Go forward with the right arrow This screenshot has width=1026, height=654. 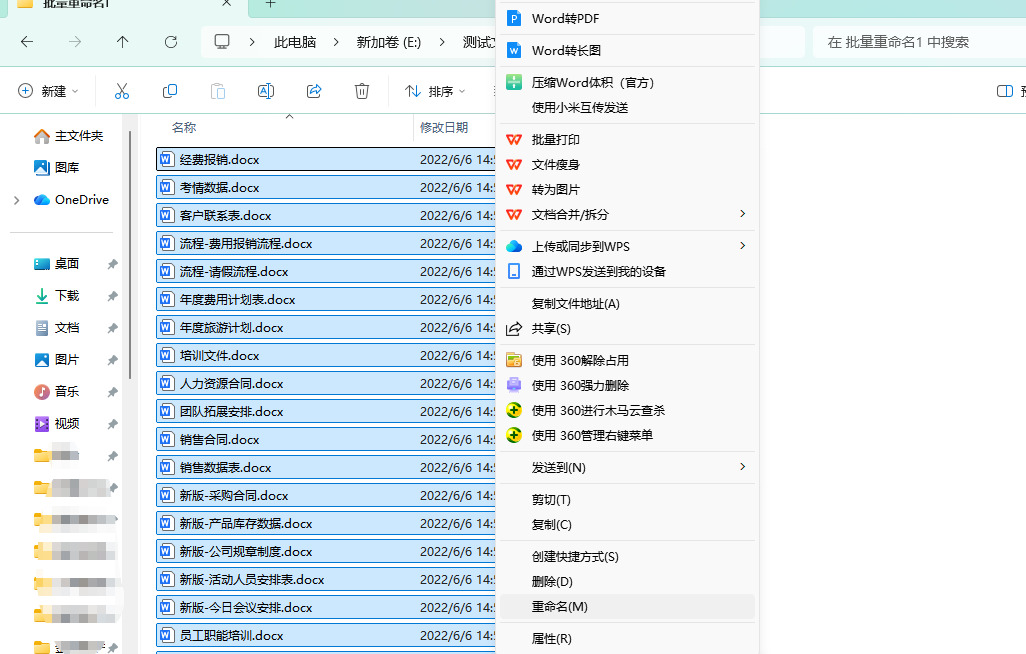[x=75, y=42]
